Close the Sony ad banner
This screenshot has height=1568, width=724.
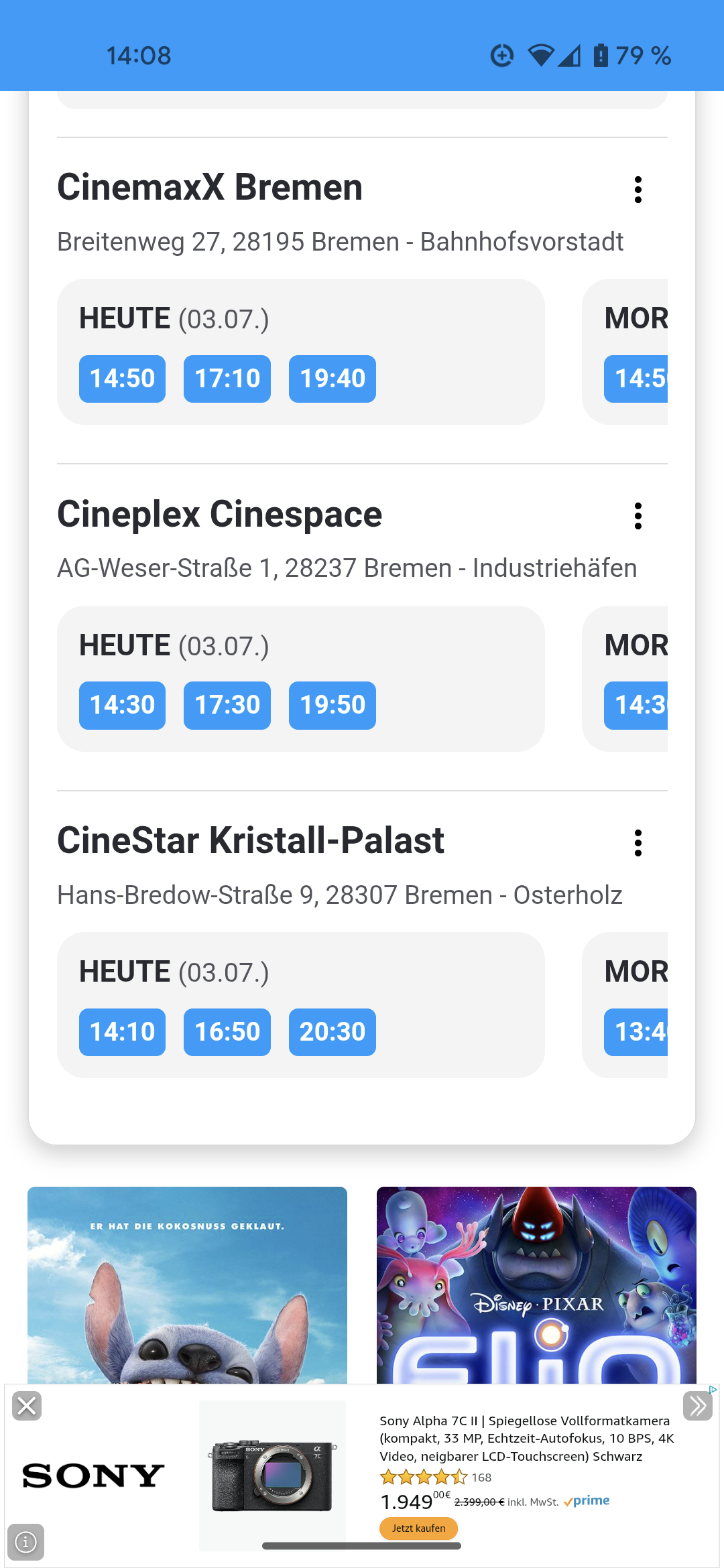(x=27, y=1406)
